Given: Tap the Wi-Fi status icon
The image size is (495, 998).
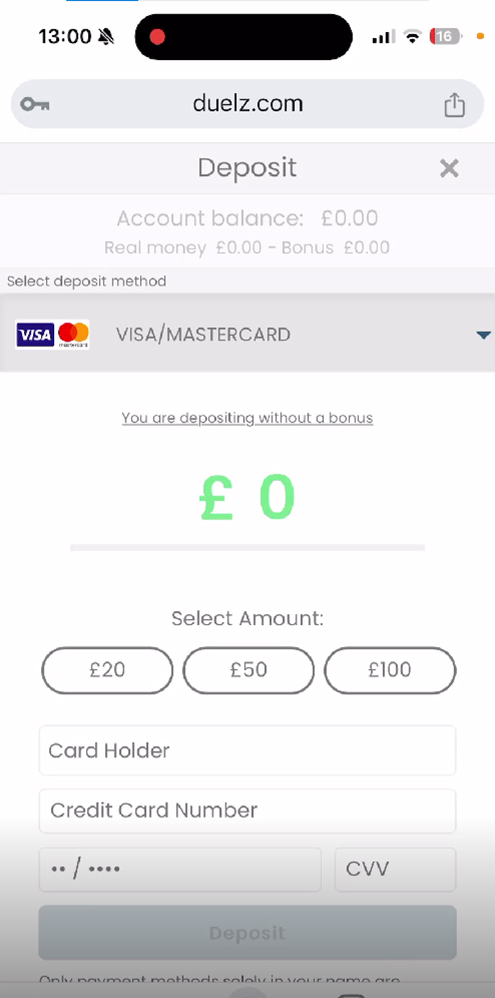Looking at the screenshot, I should 412,37.
